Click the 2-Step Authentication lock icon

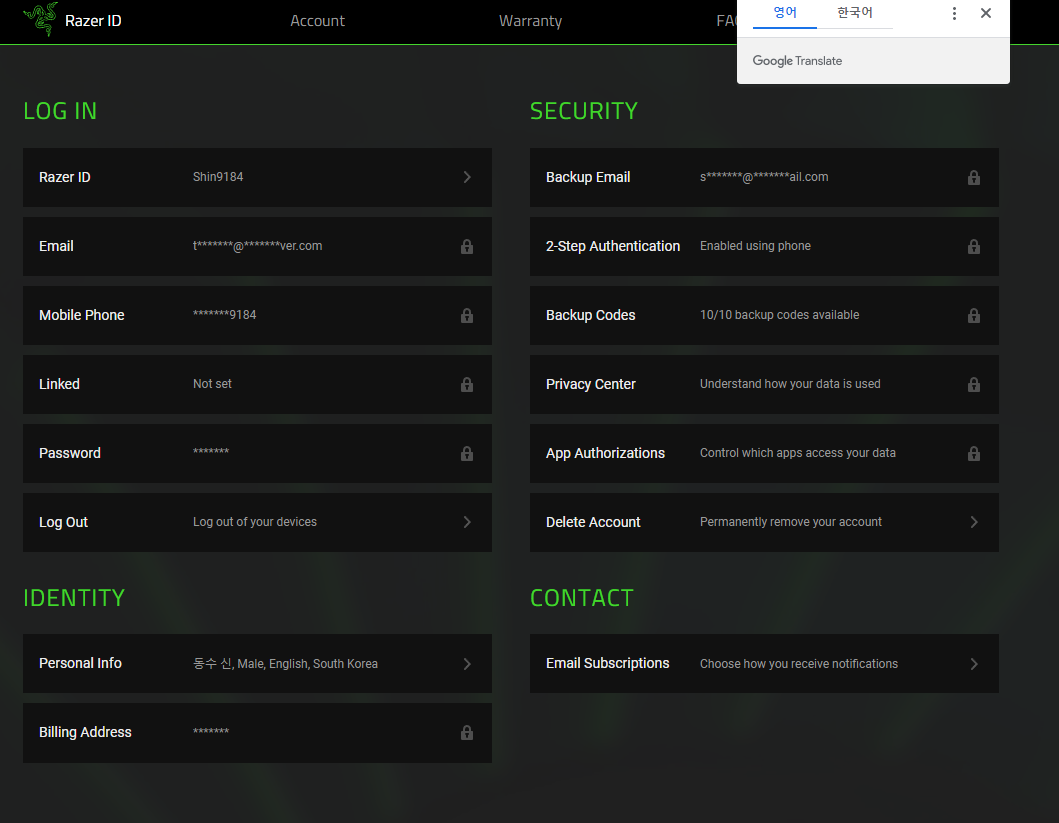974,246
